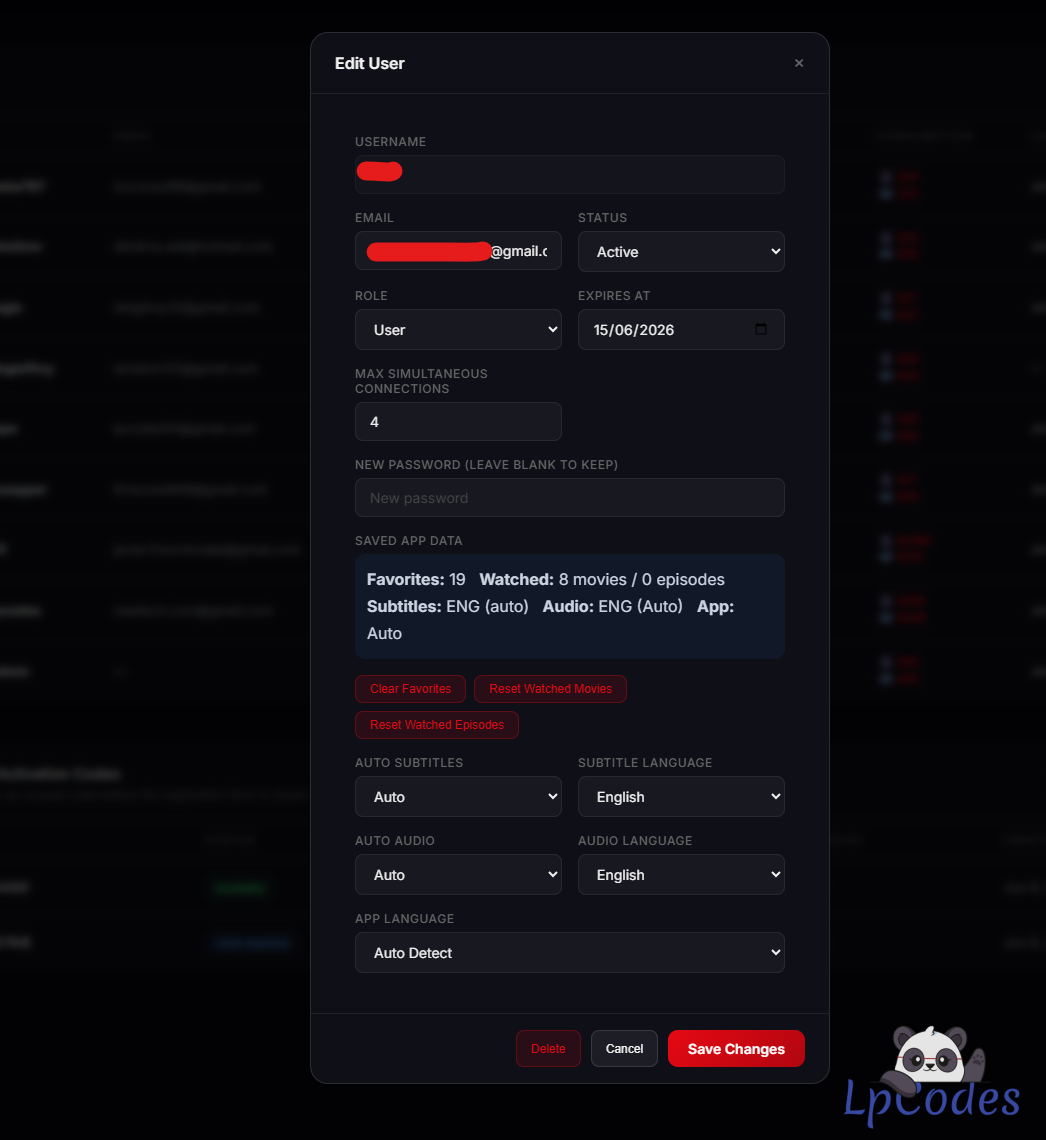Open the Status dropdown showing Active
1046x1140 pixels.
[x=681, y=252]
